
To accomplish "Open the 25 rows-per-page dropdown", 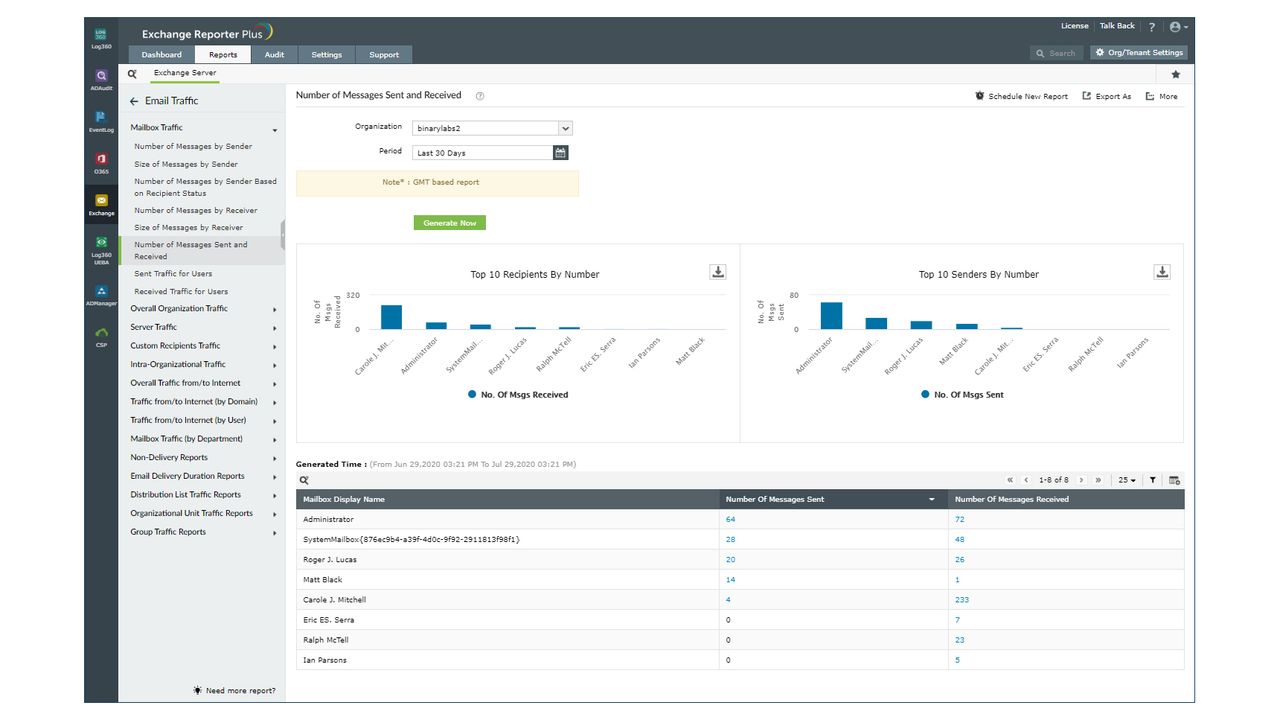I will (1128, 480).
